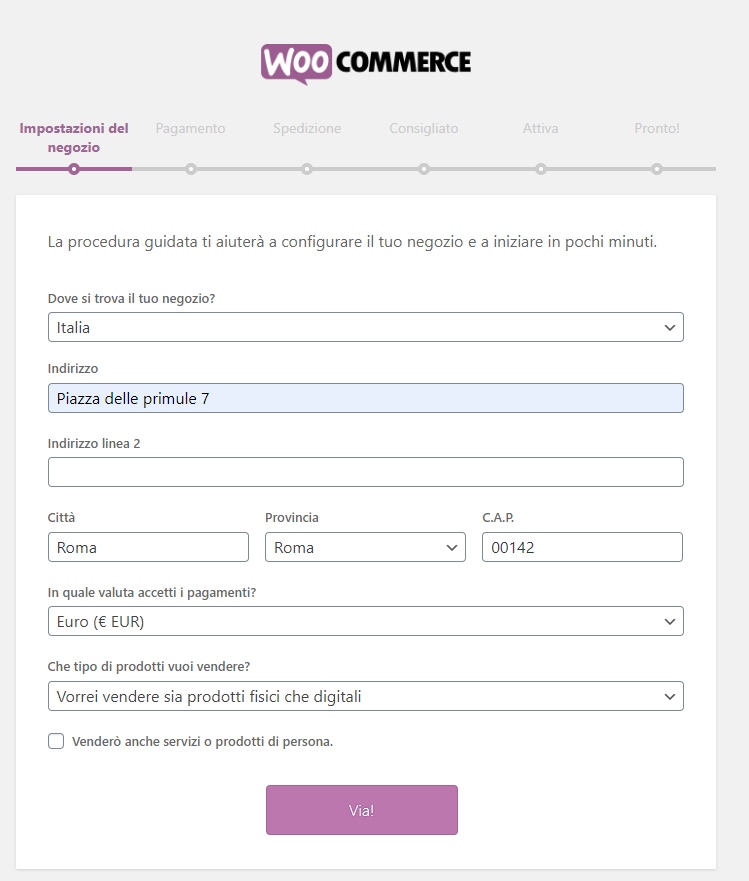Viewport: 749px width, 881px height.
Task: Select the Consigliato step dot
Action: (423, 170)
